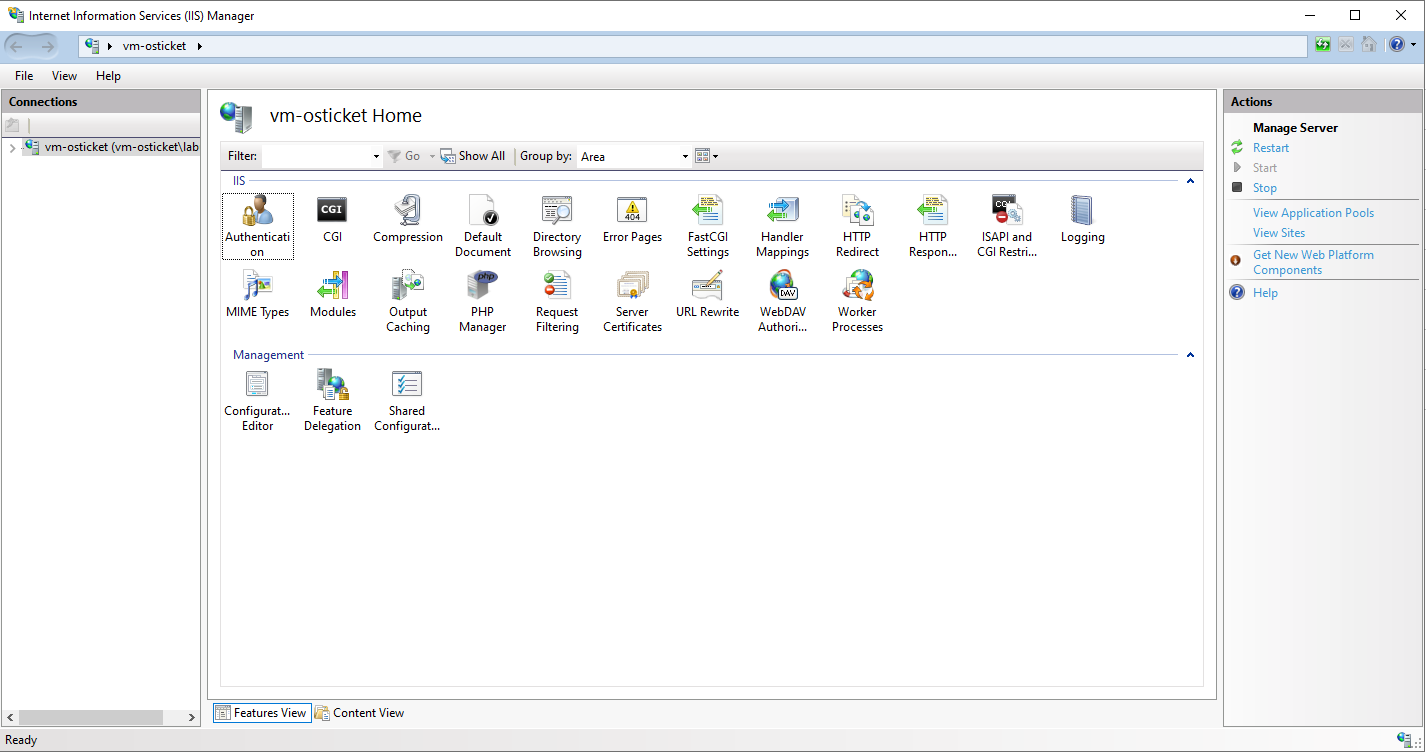Open Directory Browsing settings

point(557,226)
